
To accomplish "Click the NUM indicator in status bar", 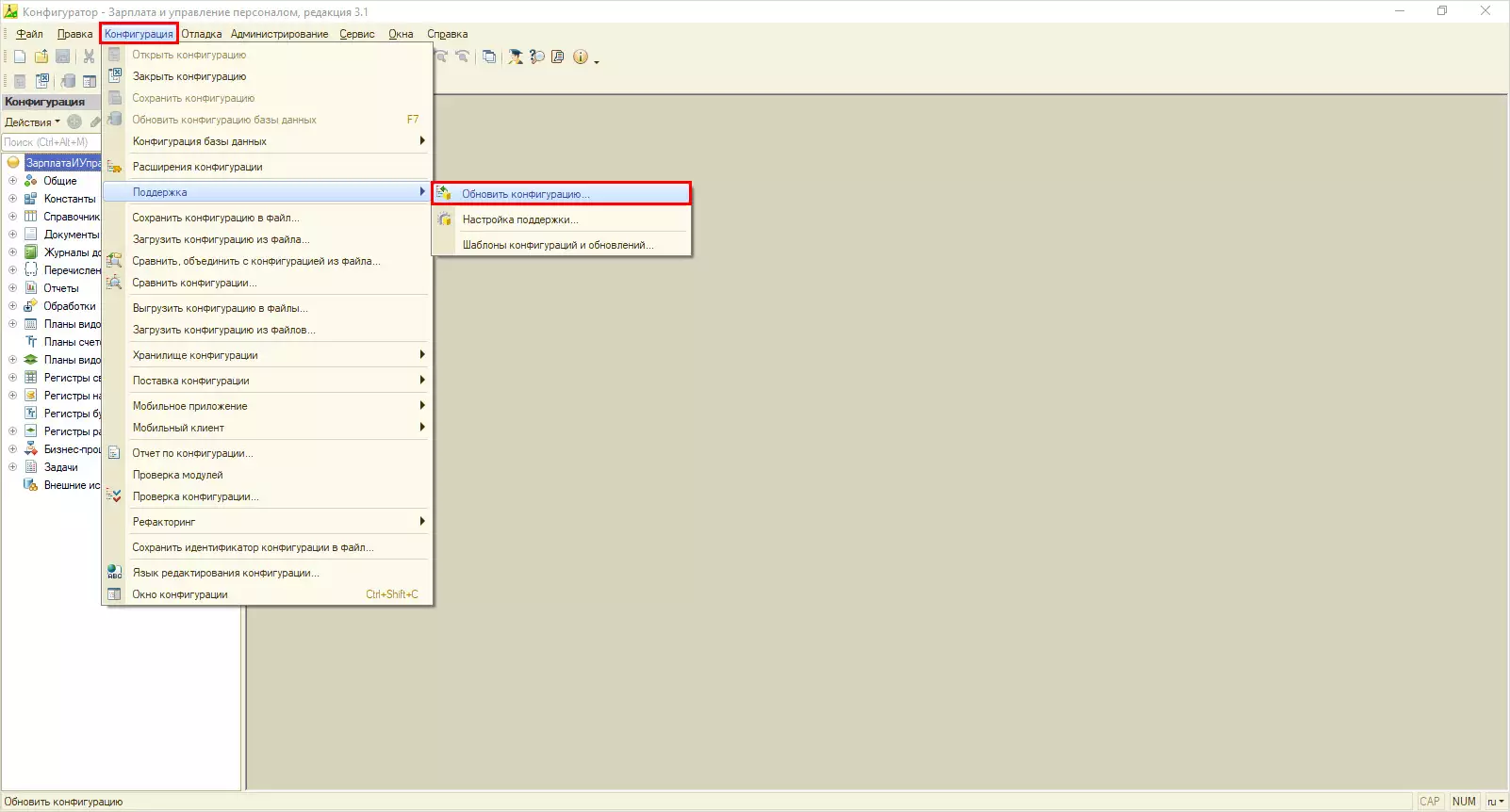I will pyautogui.click(x=1464, y=802).
